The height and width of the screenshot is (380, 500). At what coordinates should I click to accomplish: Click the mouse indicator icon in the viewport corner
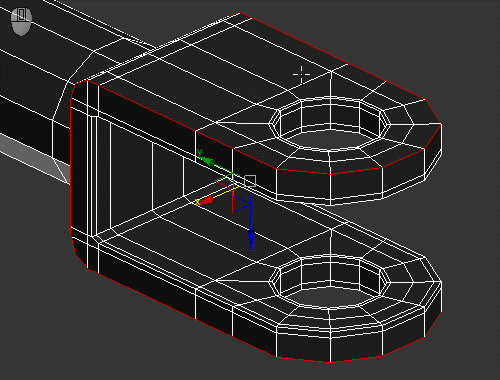(x=21, y=21)
